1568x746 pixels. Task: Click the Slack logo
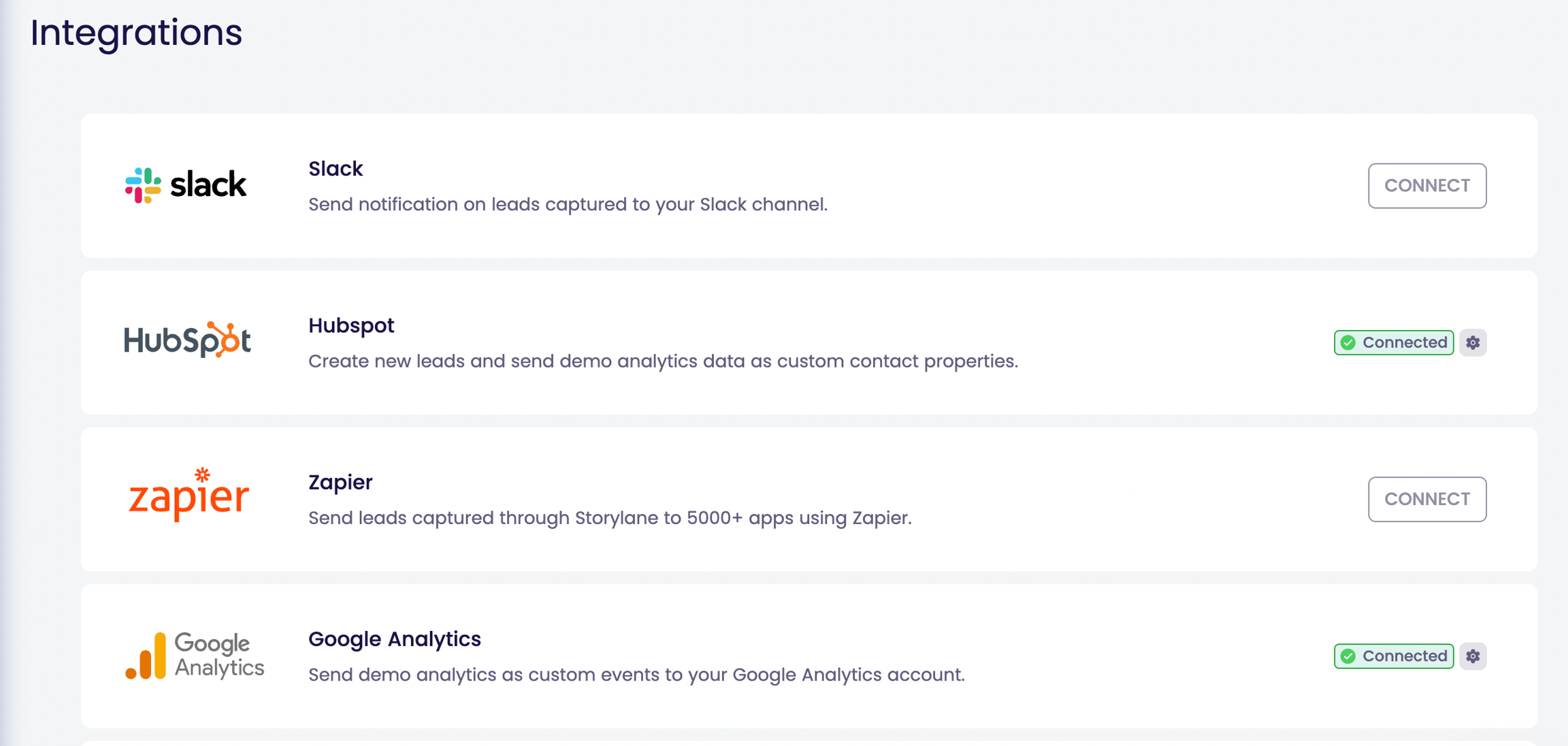[x=186, y=185]
